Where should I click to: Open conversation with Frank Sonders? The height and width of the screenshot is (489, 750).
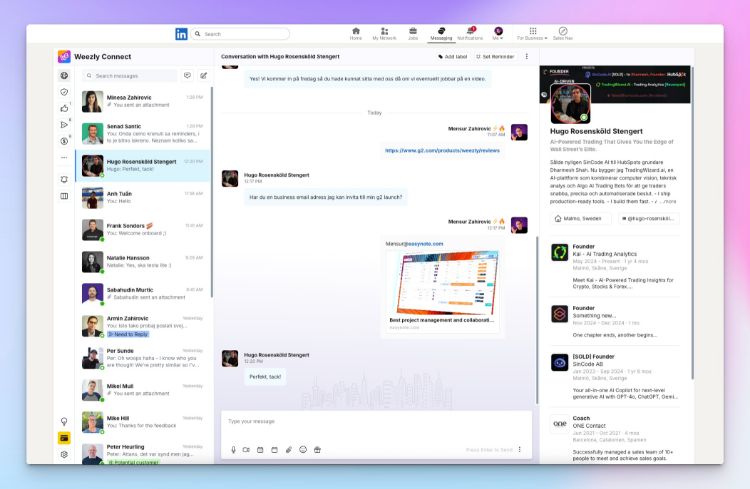click(143, 230)
